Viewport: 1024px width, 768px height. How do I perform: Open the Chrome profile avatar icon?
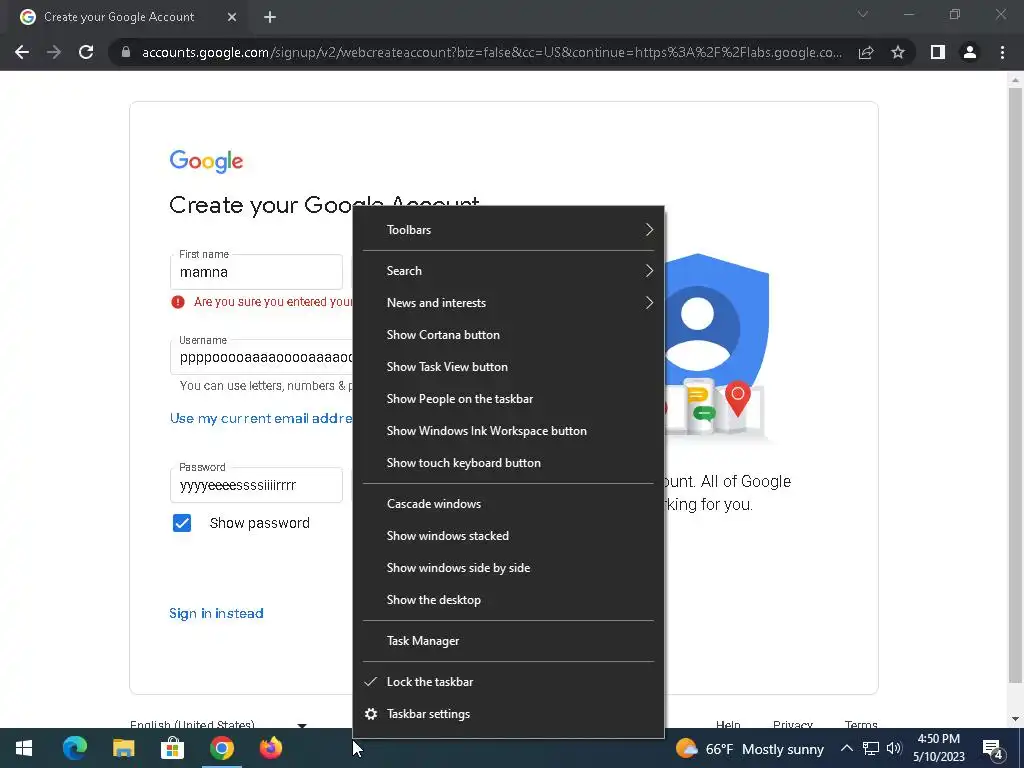pyautogui.click(x=970, y=52)
